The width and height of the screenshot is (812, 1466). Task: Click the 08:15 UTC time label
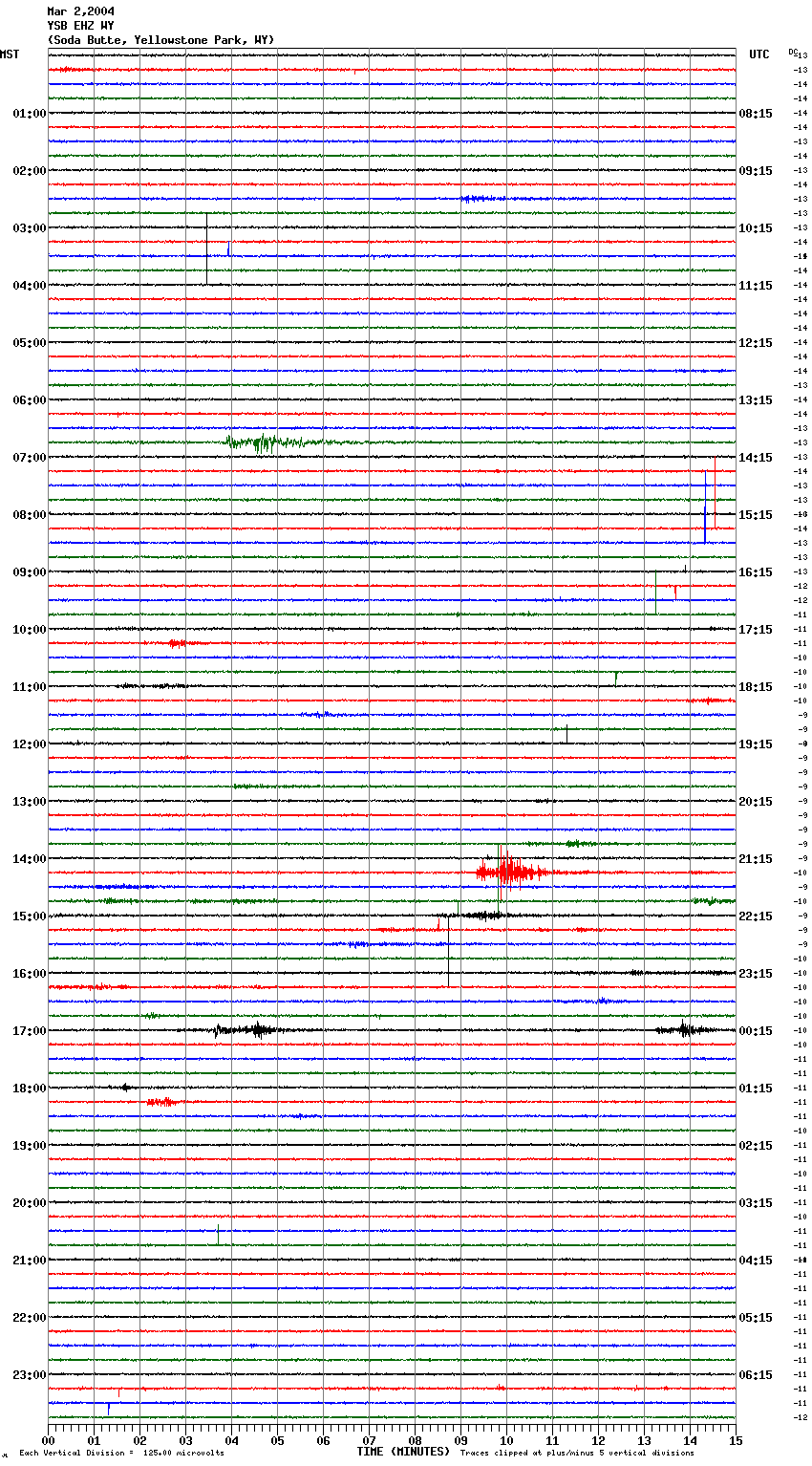[755, 114]
